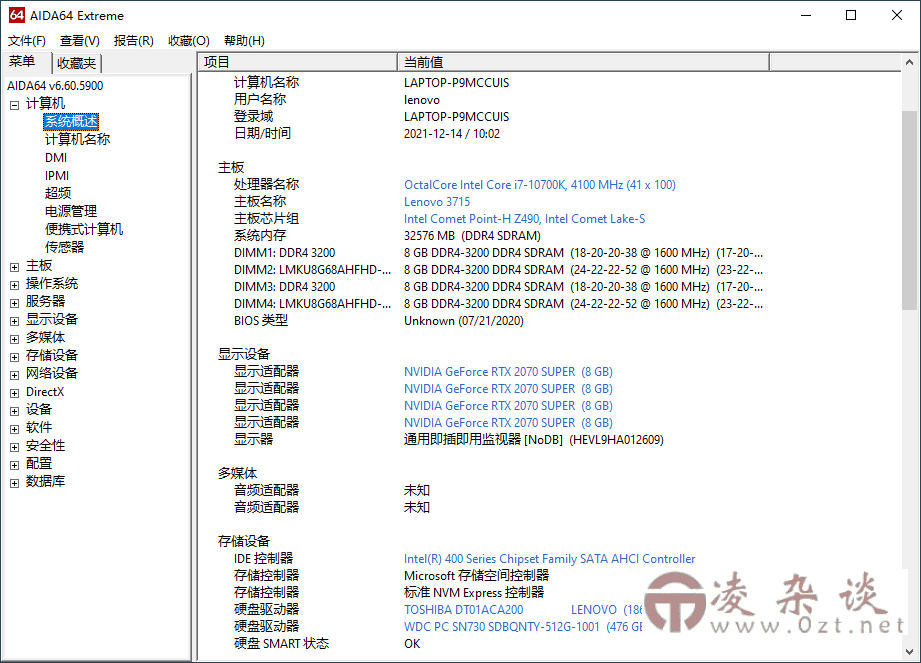Viewport: 921px width, 663px height.
Task: Select the DIMM2: LMKU8G68AHFHD row
Action: pos(498,270)
